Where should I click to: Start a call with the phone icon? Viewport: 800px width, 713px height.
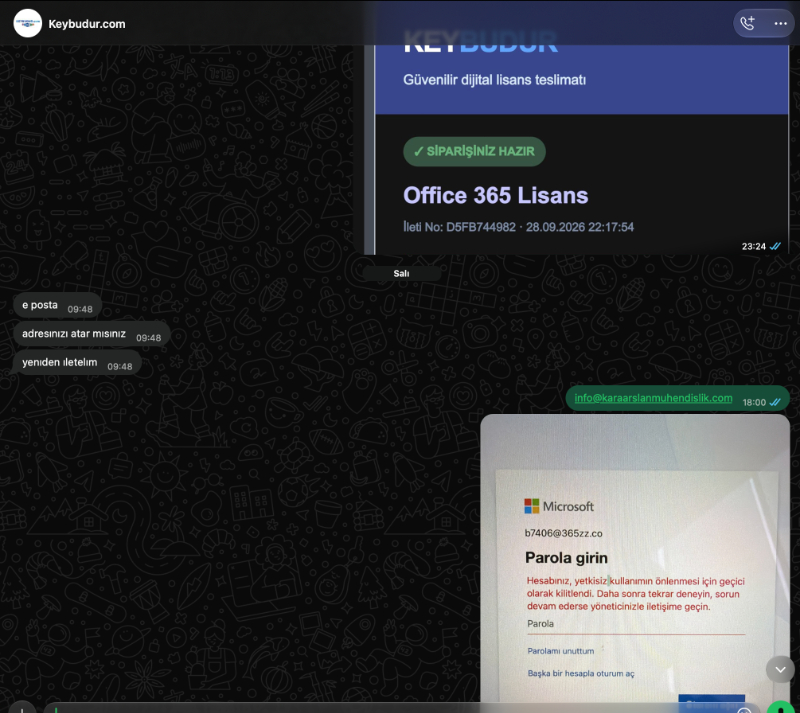tap(747, 23)
